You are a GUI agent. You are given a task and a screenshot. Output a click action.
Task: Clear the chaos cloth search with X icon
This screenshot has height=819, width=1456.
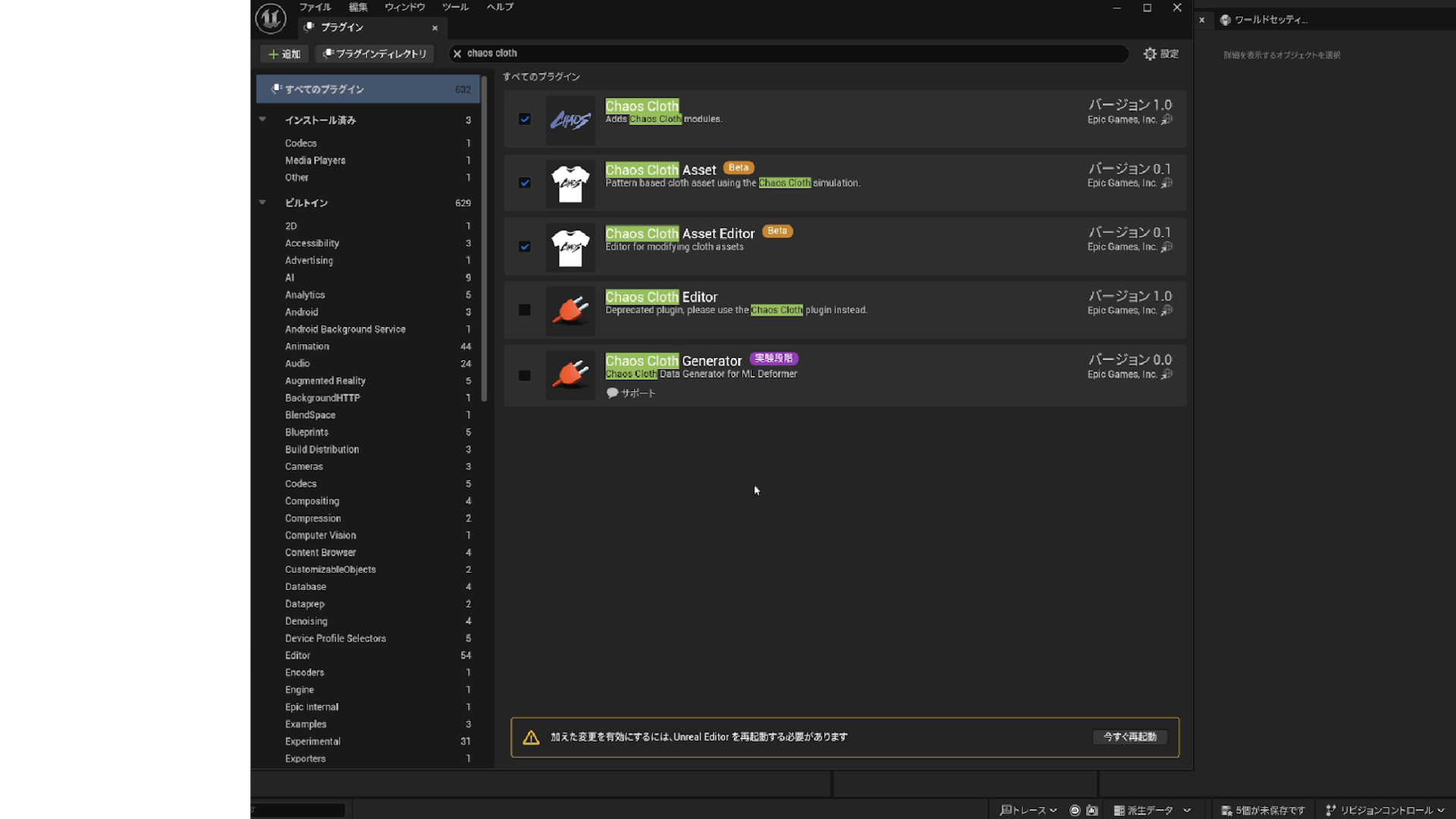(x=457, y=54)
